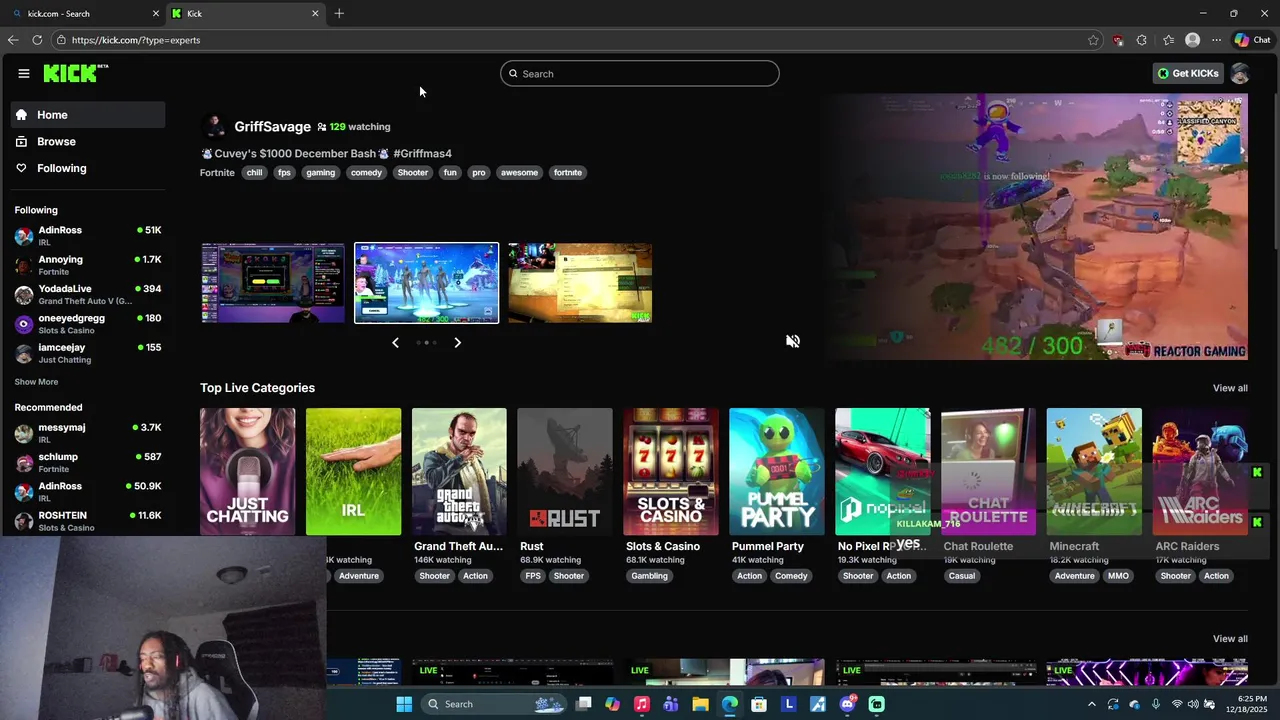This screenshot has height=720, width=1280.
Task: Open schlump recommended channel
Action: [88, 462]
